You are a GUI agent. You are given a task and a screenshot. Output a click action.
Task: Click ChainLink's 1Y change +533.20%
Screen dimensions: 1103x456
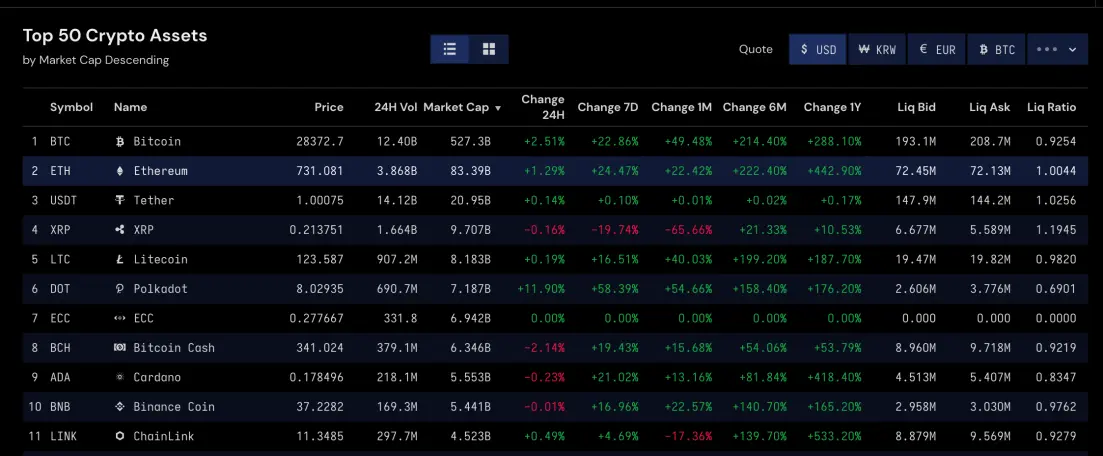[833, 437]
